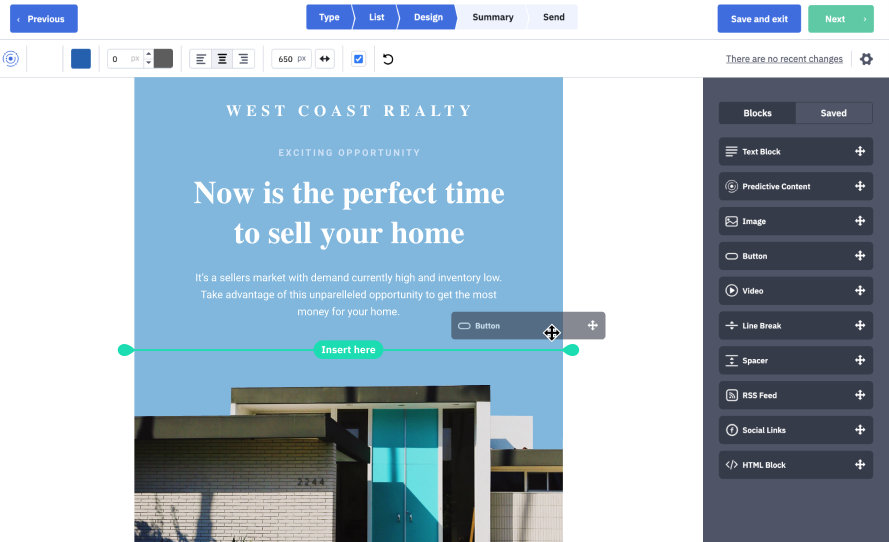Screen dimensions: 889x542
Task: Click move handle on Spacer block
Action: [860, 361]
